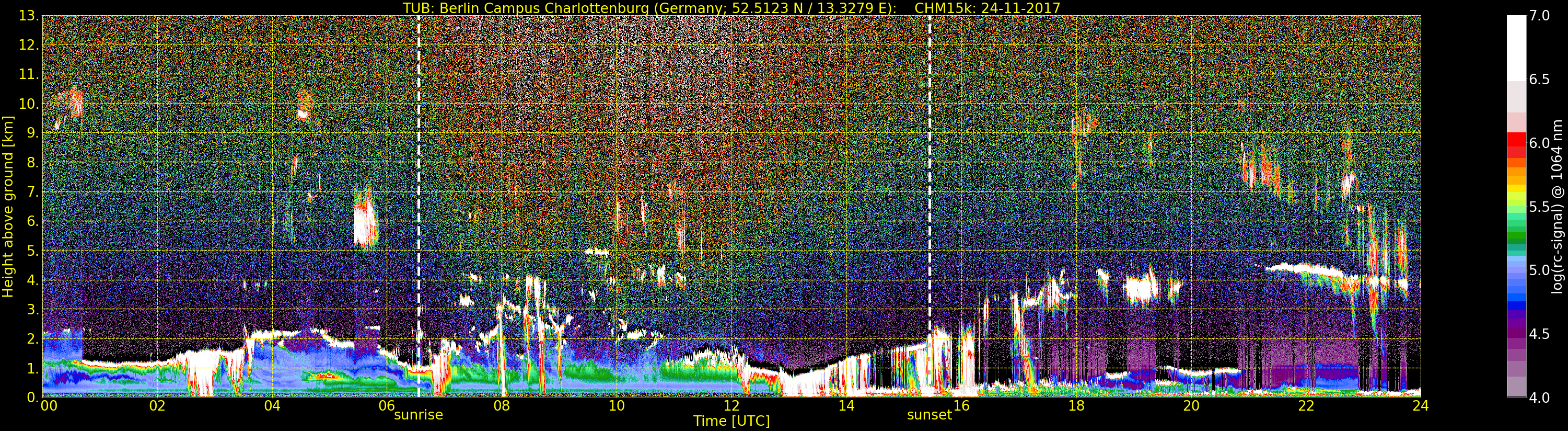This screenshot has height=431, width=1568.
Task: Click the 'Time [UTC]' axis label
Action: click(731, 421)
